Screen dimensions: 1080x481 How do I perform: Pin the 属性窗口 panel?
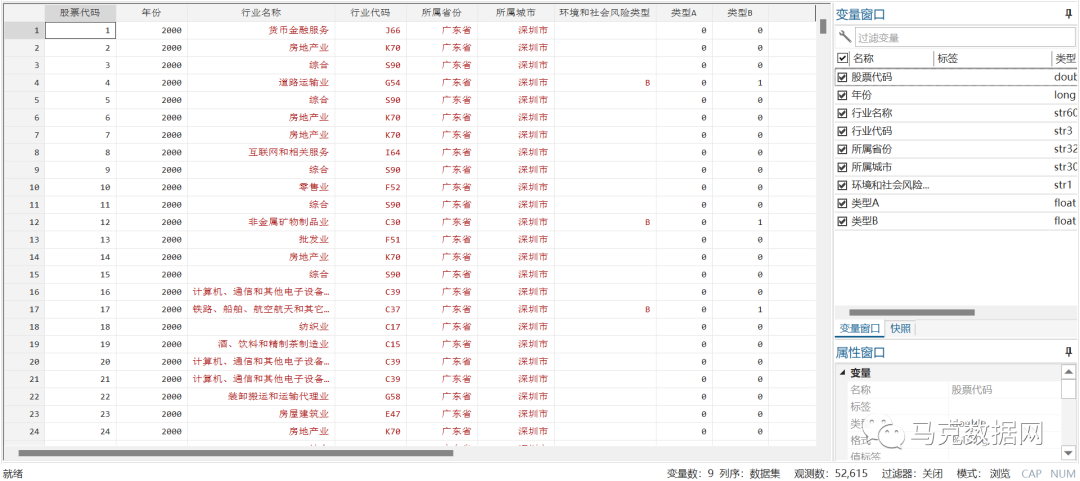click(x=1068, y=352)
